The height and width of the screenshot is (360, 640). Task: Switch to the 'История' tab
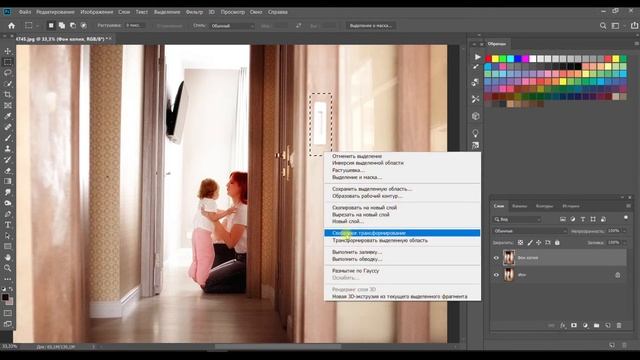click(x=571, y=206)
